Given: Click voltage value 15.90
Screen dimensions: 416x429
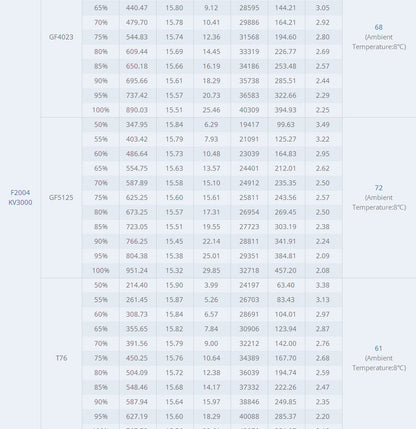Looking at the screenshot, I should [174, 285].
